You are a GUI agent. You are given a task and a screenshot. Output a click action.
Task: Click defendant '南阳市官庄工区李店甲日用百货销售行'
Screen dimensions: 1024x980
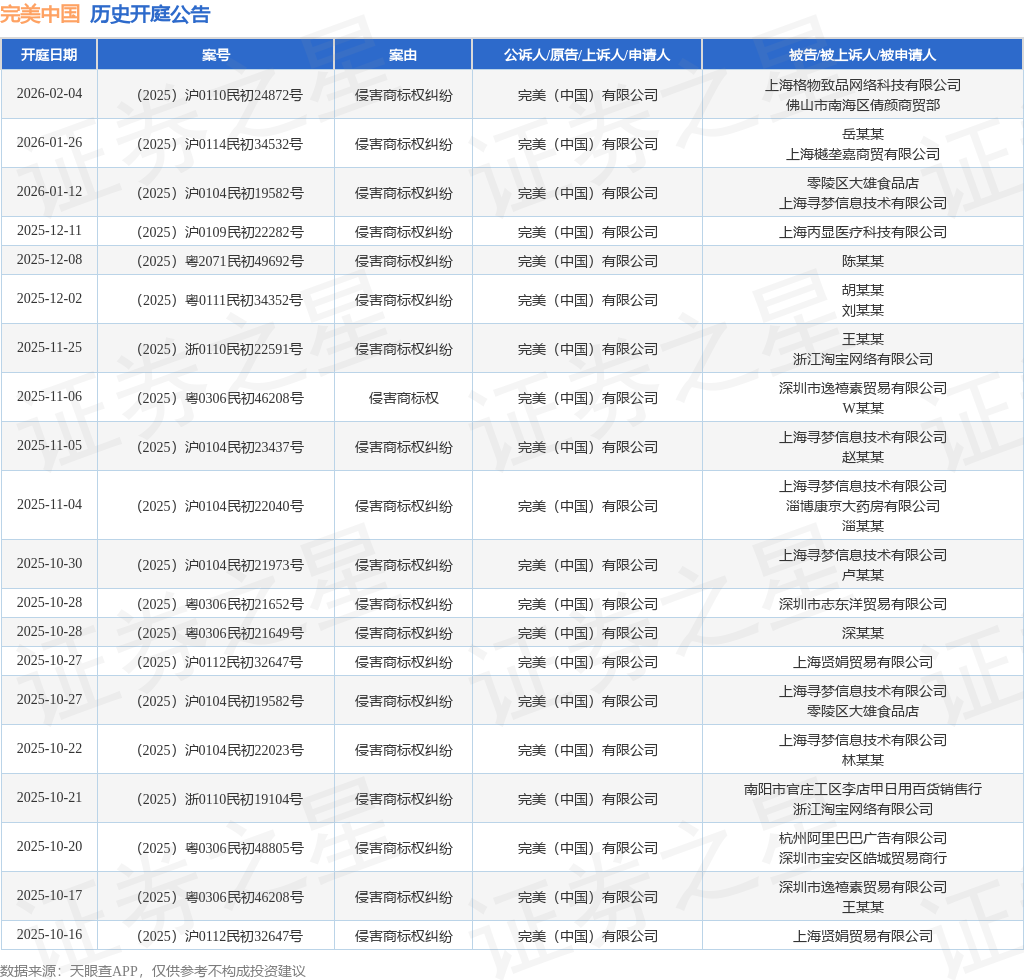[863, 789]
